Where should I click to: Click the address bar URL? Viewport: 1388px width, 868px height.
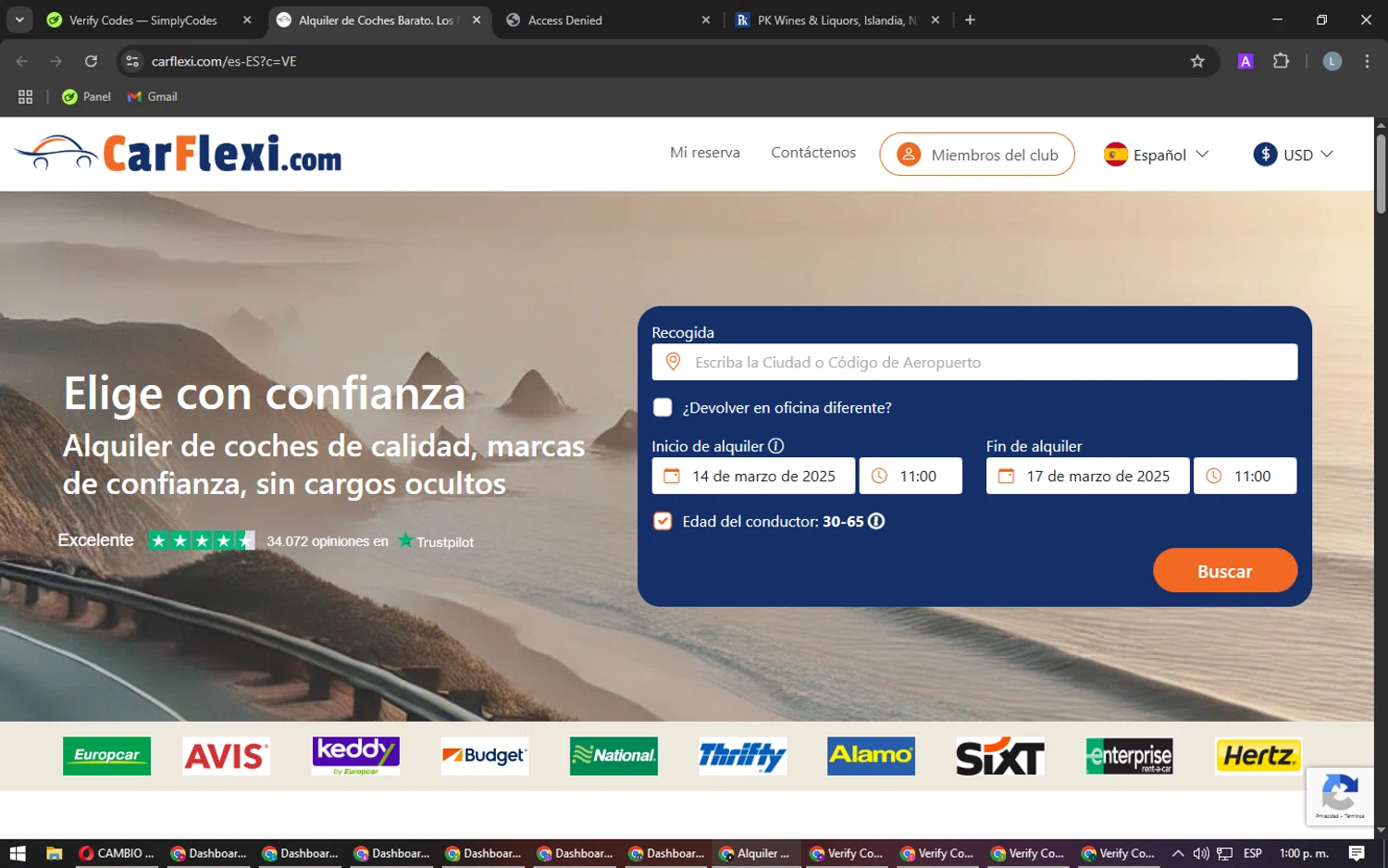click(224, 61)
